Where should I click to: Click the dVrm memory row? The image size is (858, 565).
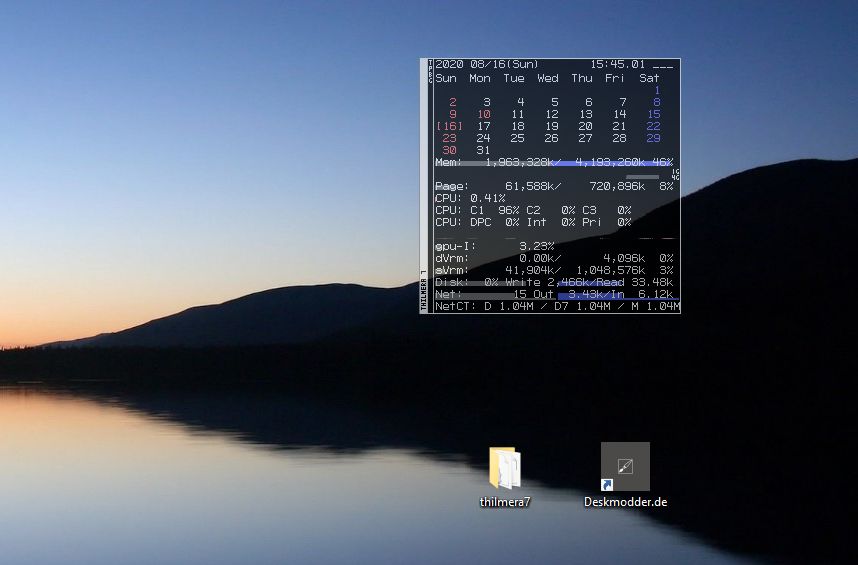[555, 258]
